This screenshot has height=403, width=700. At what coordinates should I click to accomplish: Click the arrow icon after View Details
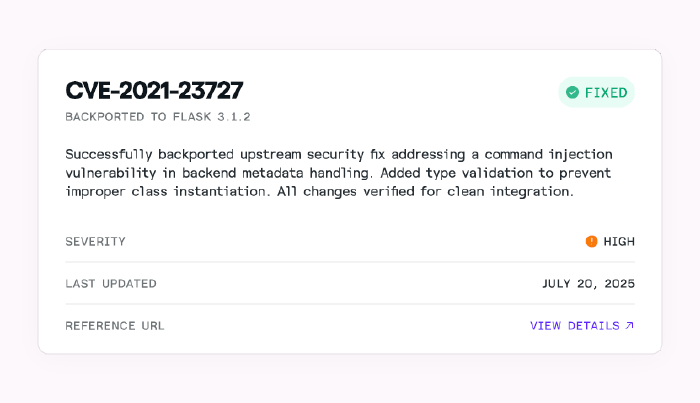coord(629,325)
